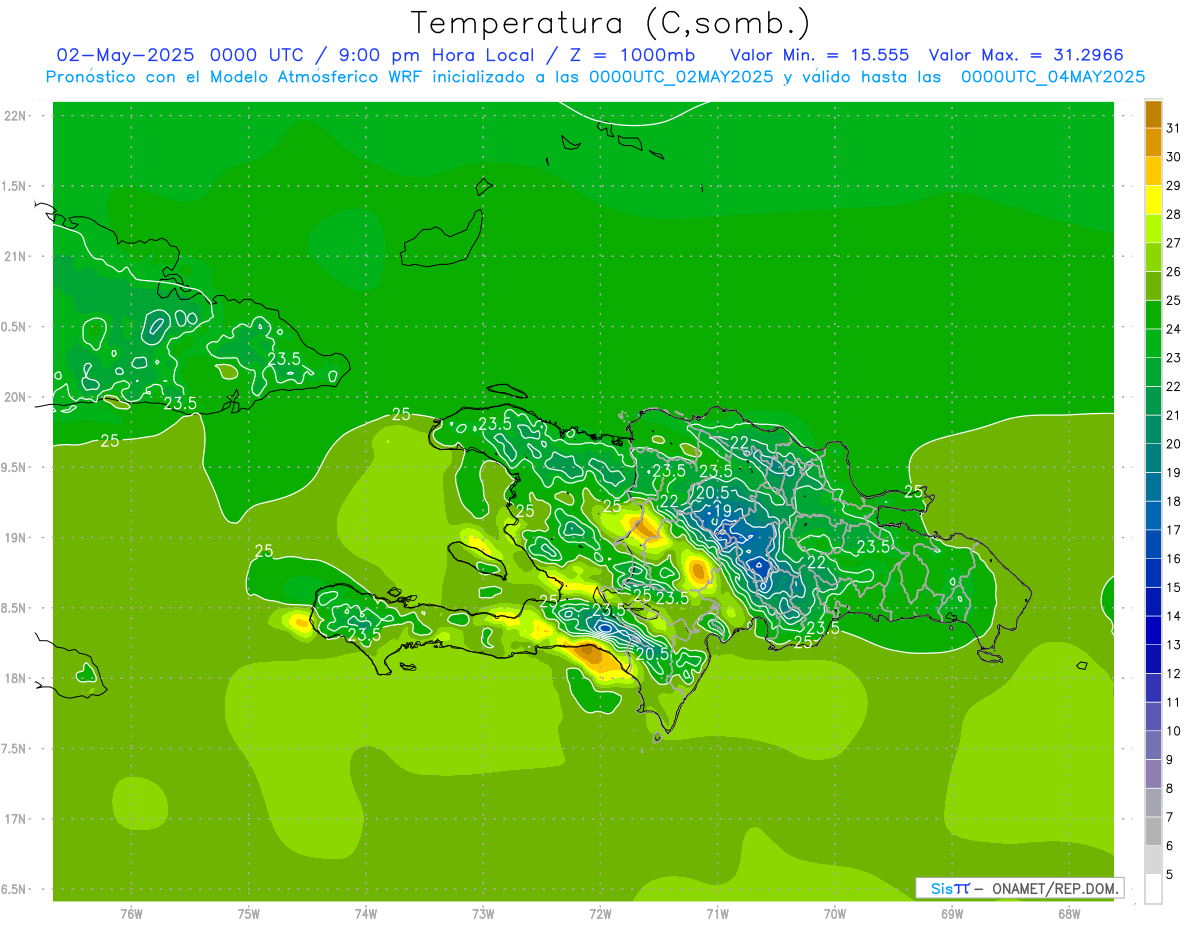Image resolution: width=1200 pixels, height=927 pixels.
Task: Click the '18N' latitude axis label
Action: [16, 679]
